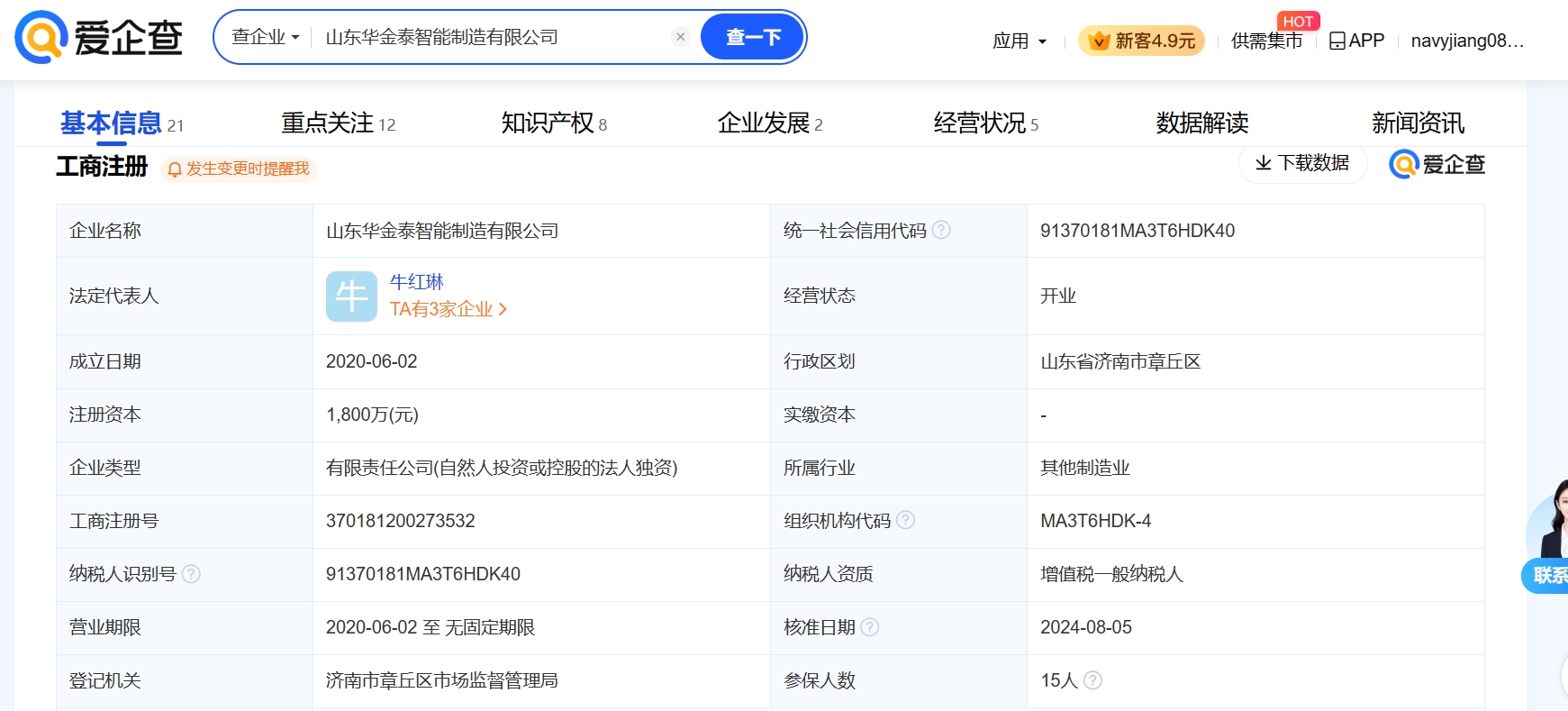Select the 成立日期 value 2020-06-02

click(371, 361)
